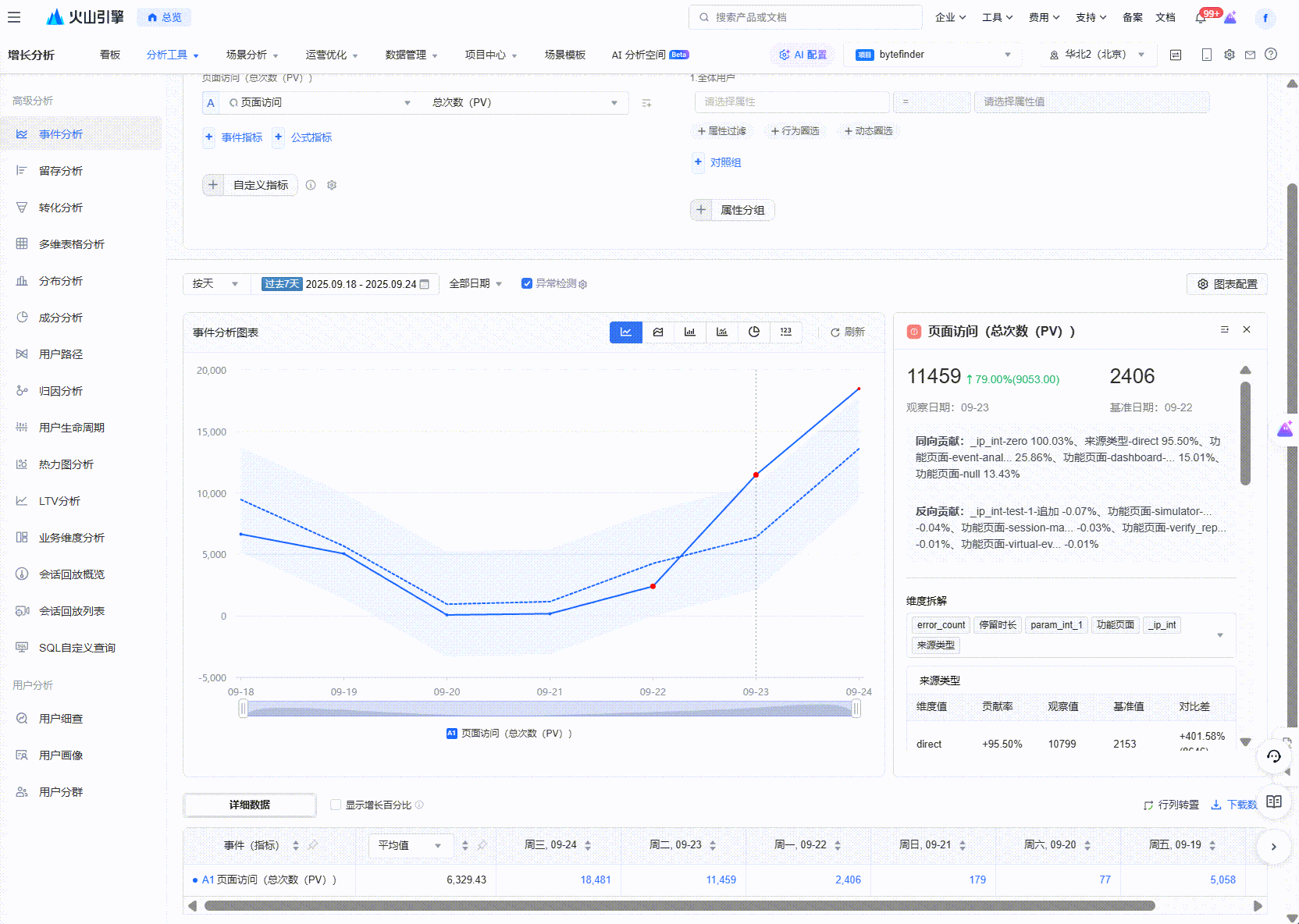This screenshot has width=1299, height=924.
Task: Open the 按天 granularity dropdown
Action: click(215, 284)
